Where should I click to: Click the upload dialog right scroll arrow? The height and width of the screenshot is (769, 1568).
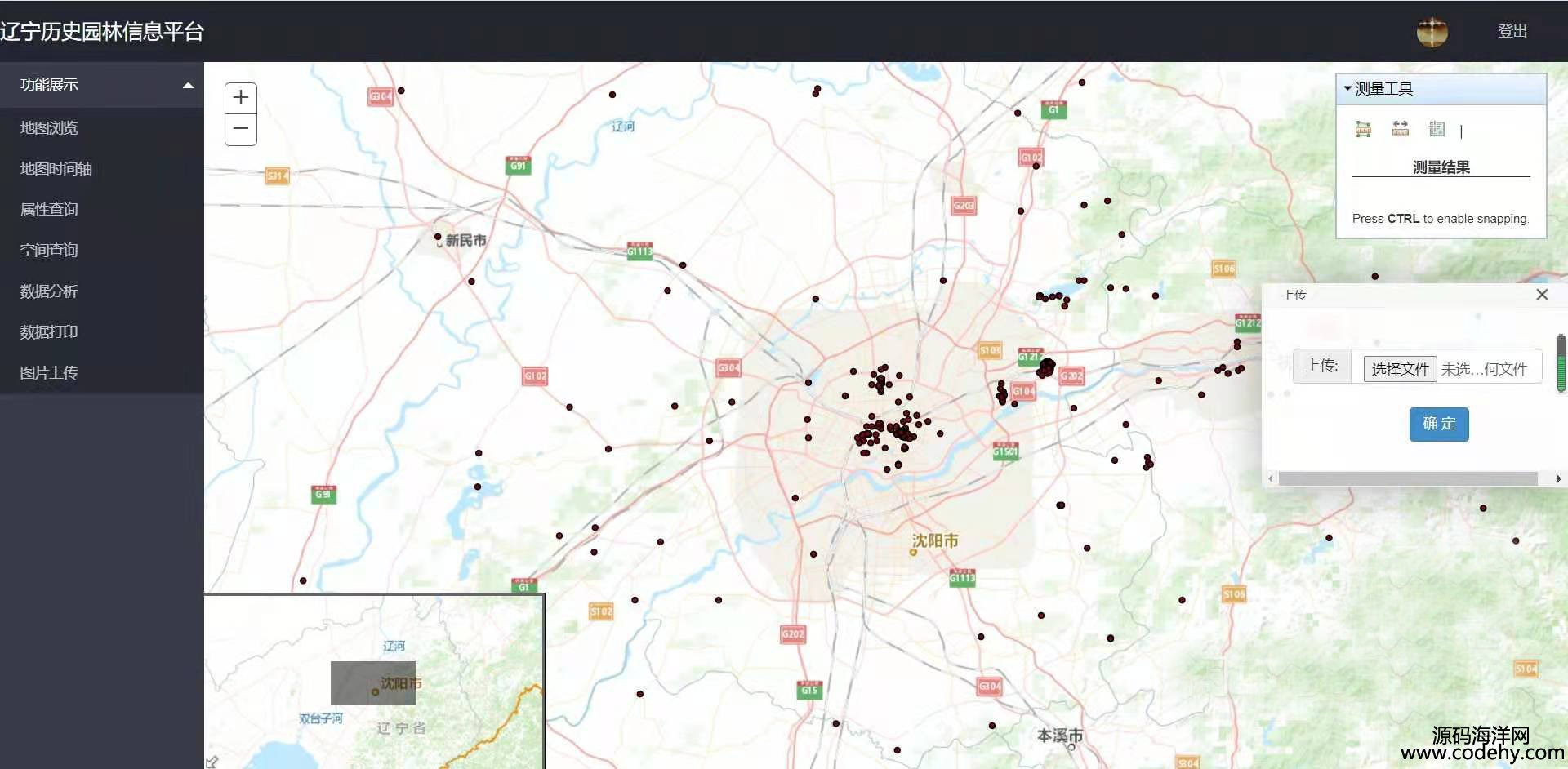pos(1559,479)
